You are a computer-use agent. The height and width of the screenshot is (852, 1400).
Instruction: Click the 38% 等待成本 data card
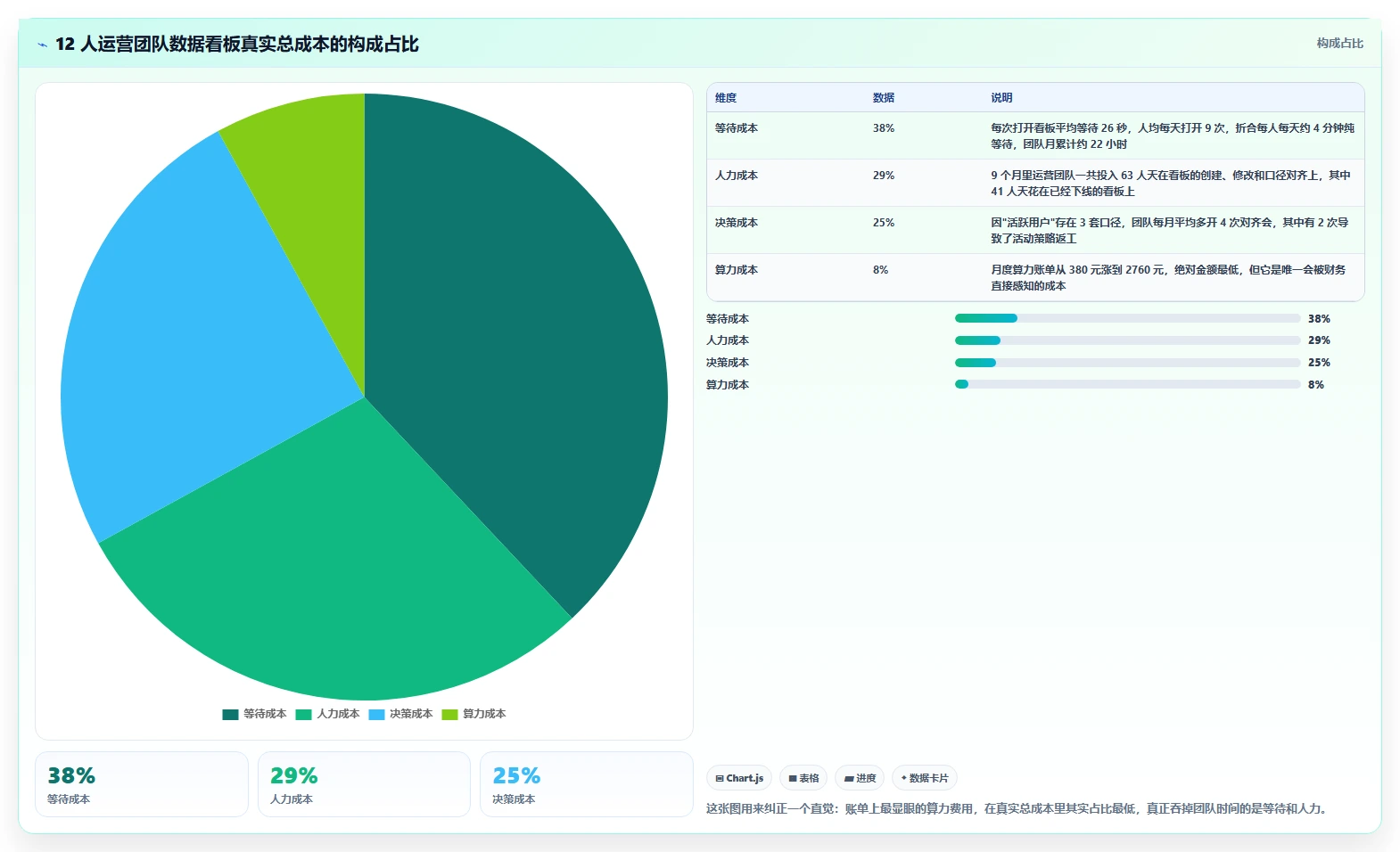coord(142,784)
